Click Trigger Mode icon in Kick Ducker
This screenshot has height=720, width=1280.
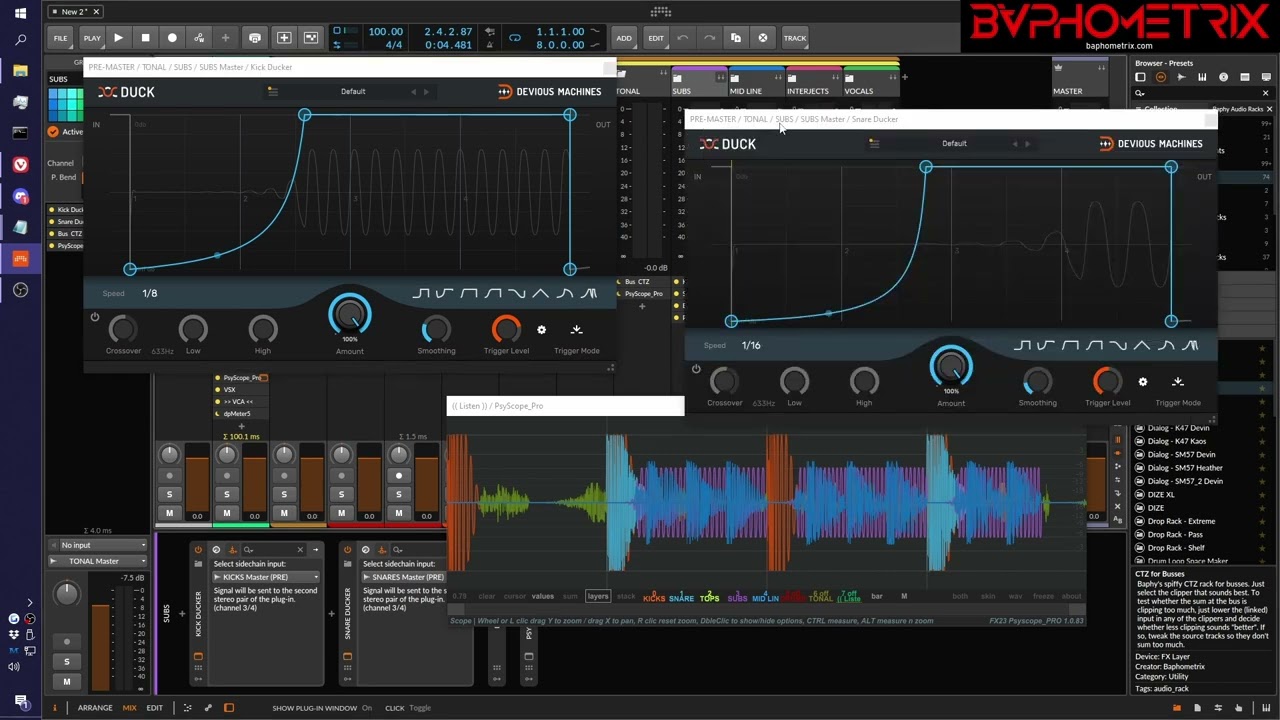tap(576, 330)
